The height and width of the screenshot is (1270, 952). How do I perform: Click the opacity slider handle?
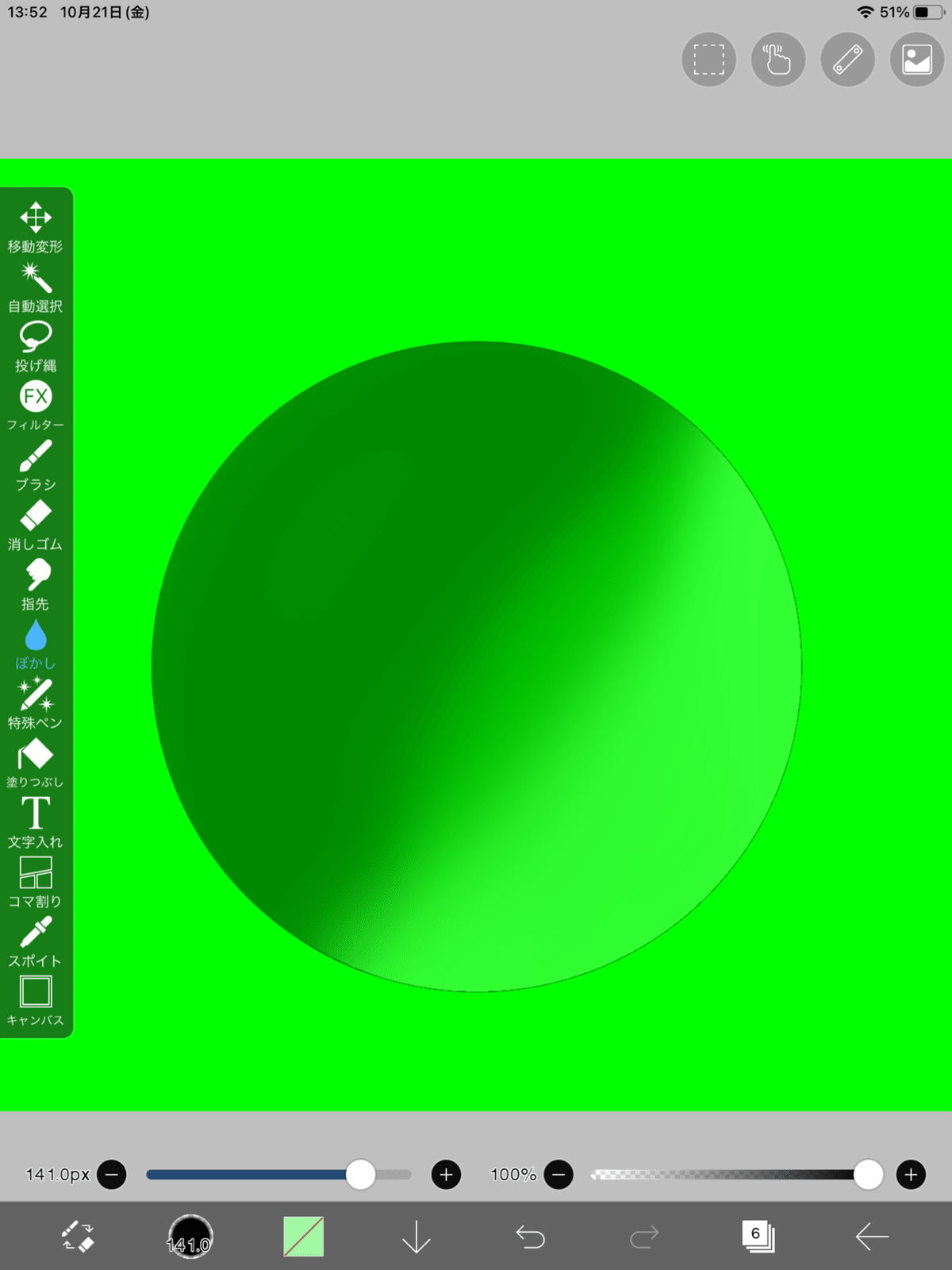[x=868, y=1174]
